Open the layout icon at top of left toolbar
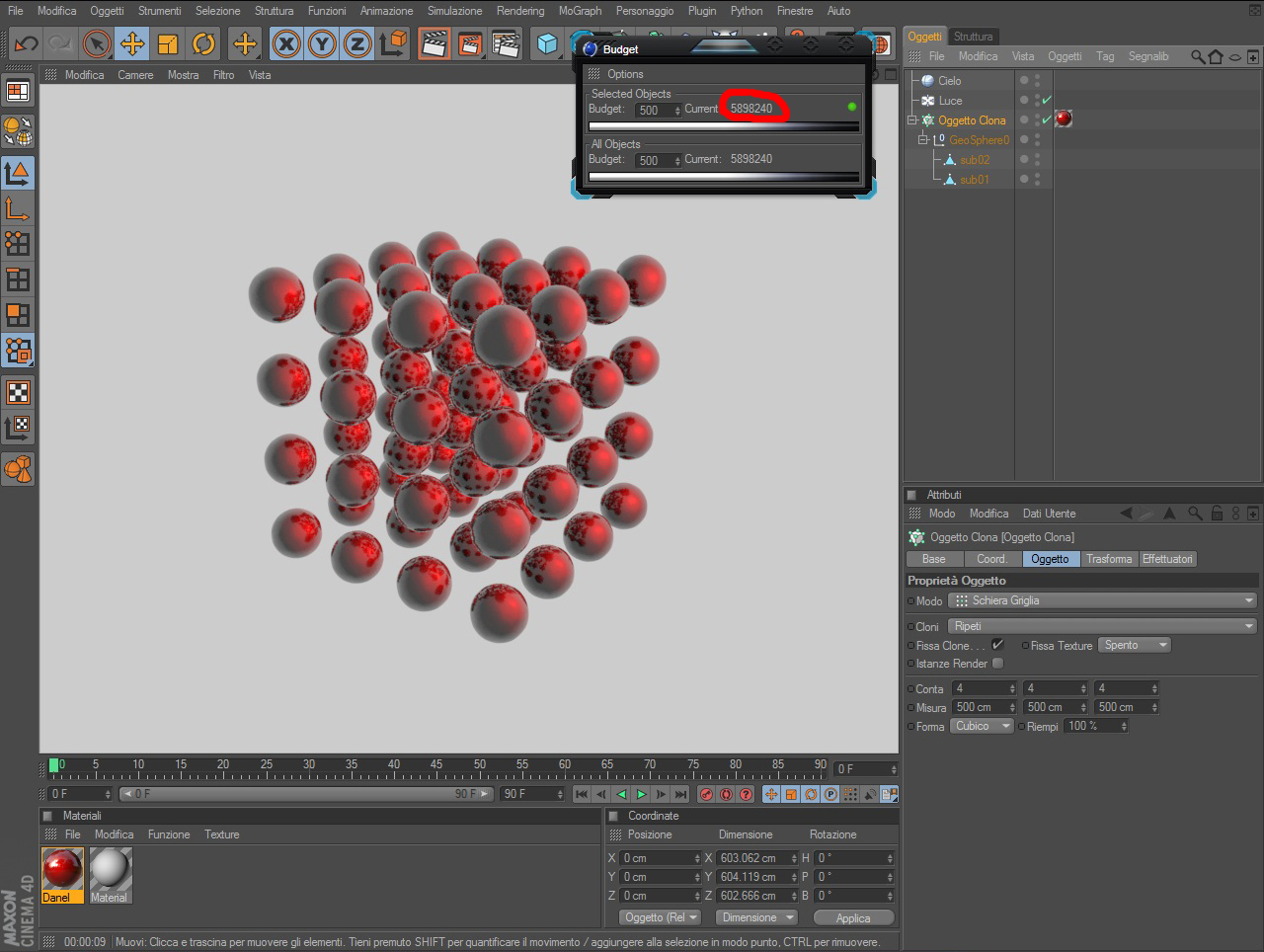 (x=18, y=92)
